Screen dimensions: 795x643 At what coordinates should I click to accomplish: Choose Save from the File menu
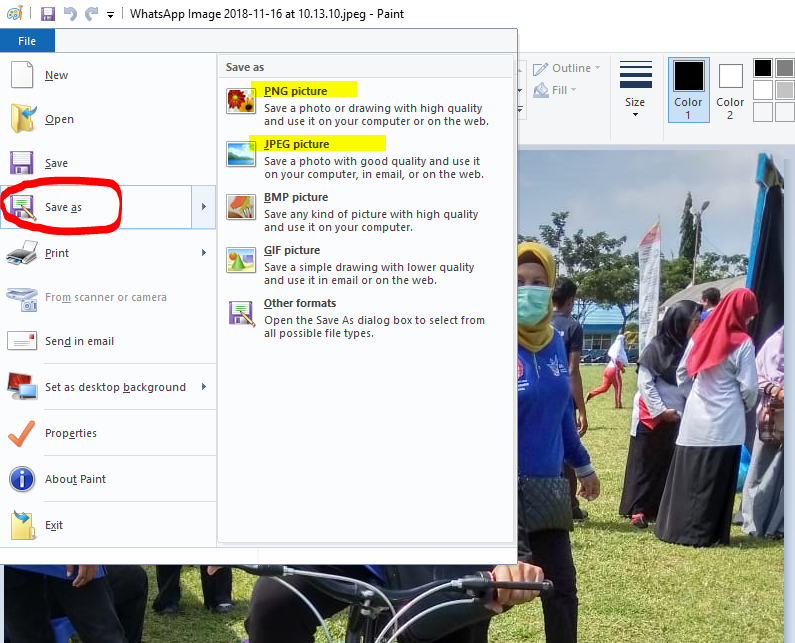pos(108,163)
